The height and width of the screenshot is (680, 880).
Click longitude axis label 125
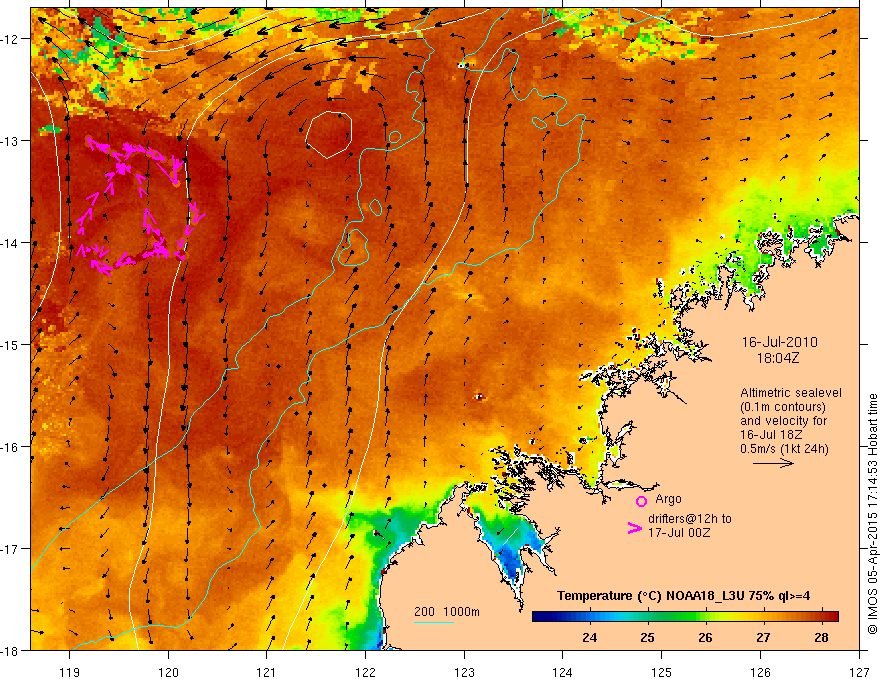click(662, 672)
